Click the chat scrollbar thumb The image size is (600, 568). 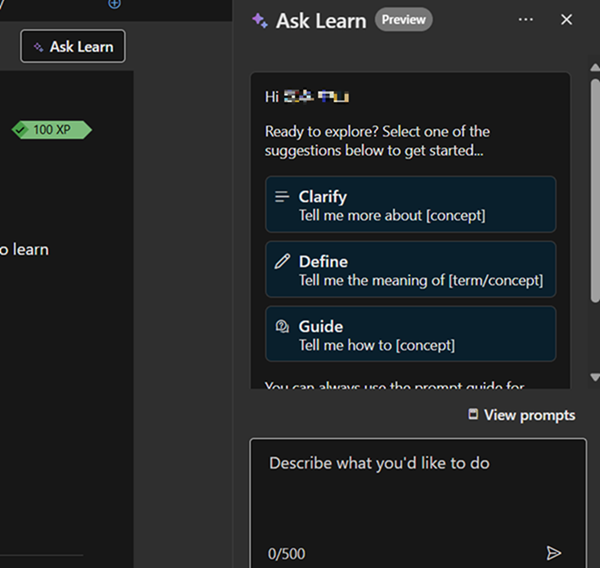tap(595, 191)
